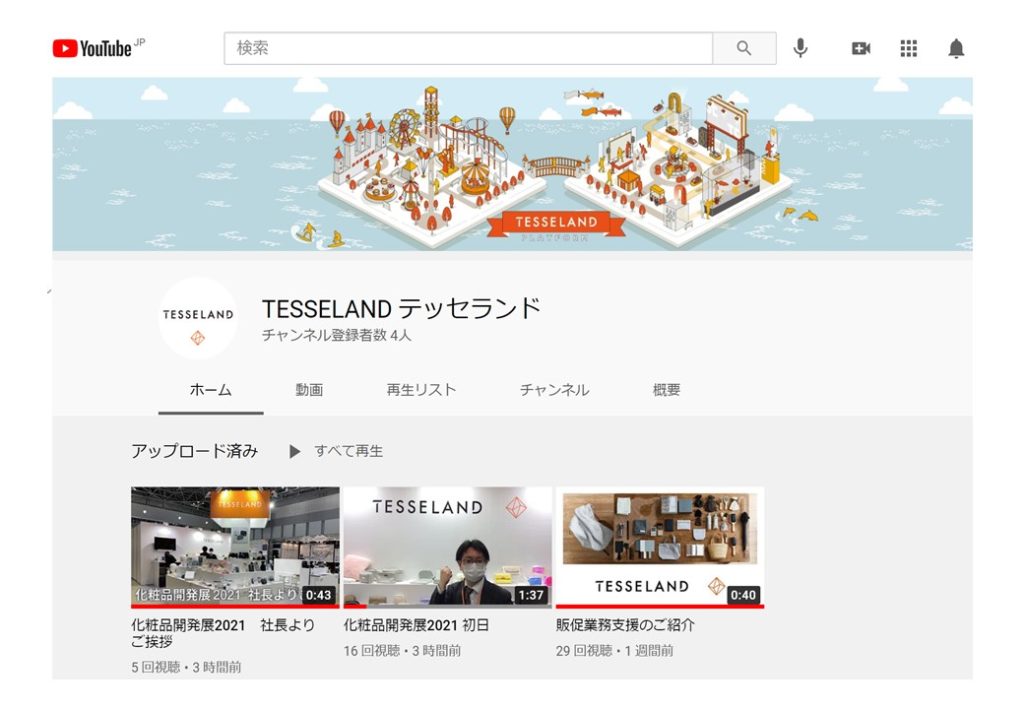
Task: Click the すべて再生 link
Action: [x=337, y=451]
